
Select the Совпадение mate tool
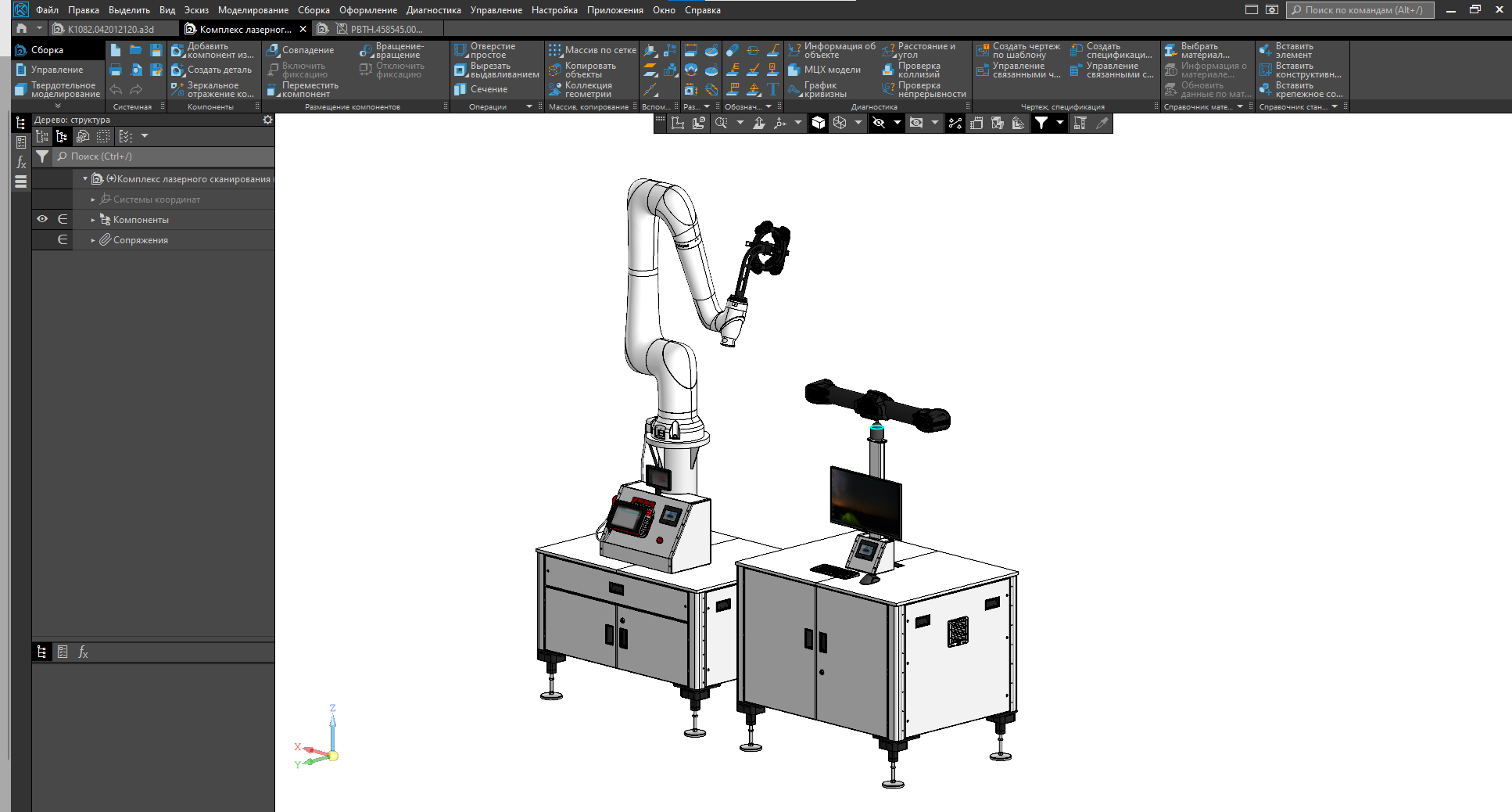tap(300, 50)
